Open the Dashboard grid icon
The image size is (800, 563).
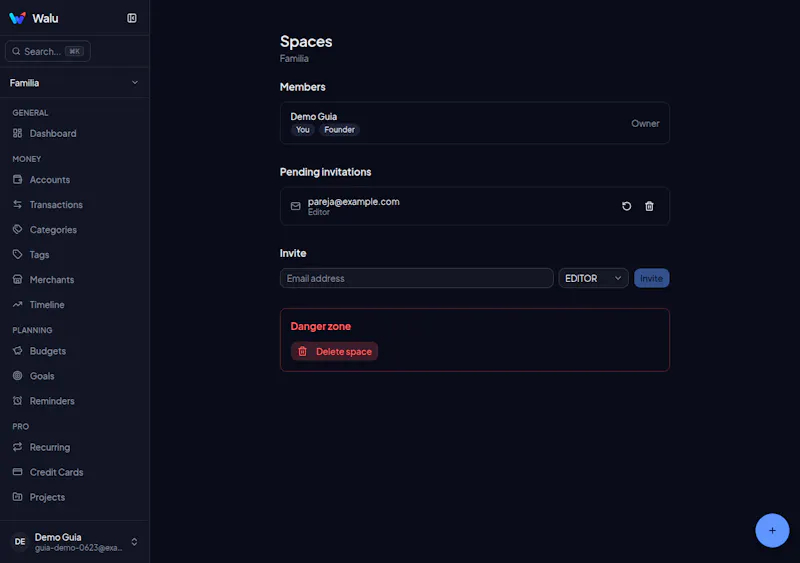point(17,133)
